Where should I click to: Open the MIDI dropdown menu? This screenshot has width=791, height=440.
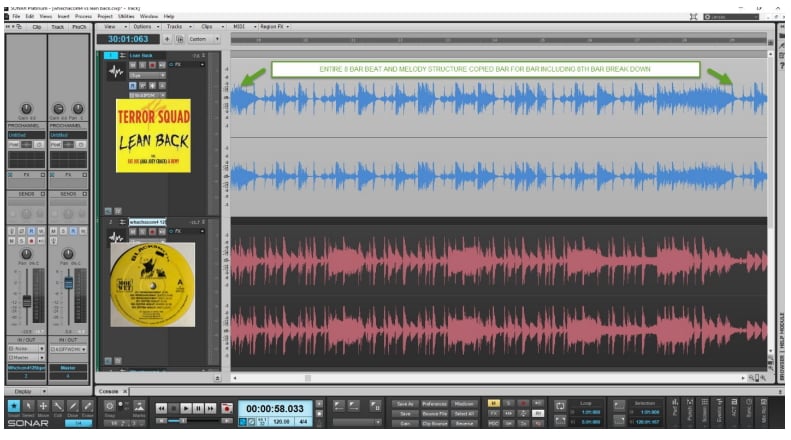244,27
